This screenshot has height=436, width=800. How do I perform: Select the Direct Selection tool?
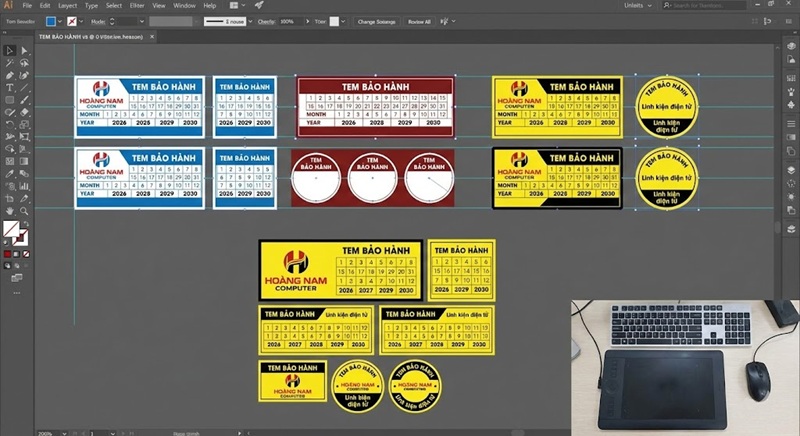[x=25, y=50]
